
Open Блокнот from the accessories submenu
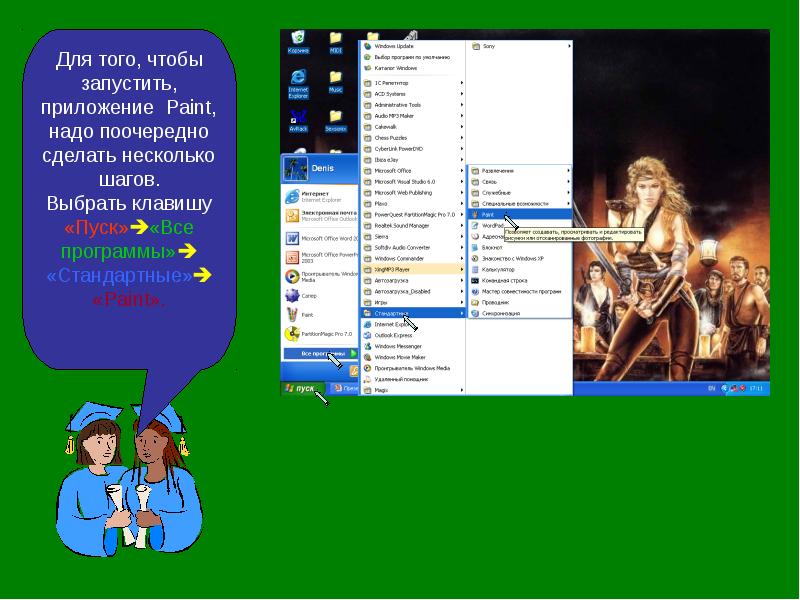coord(493,247)
